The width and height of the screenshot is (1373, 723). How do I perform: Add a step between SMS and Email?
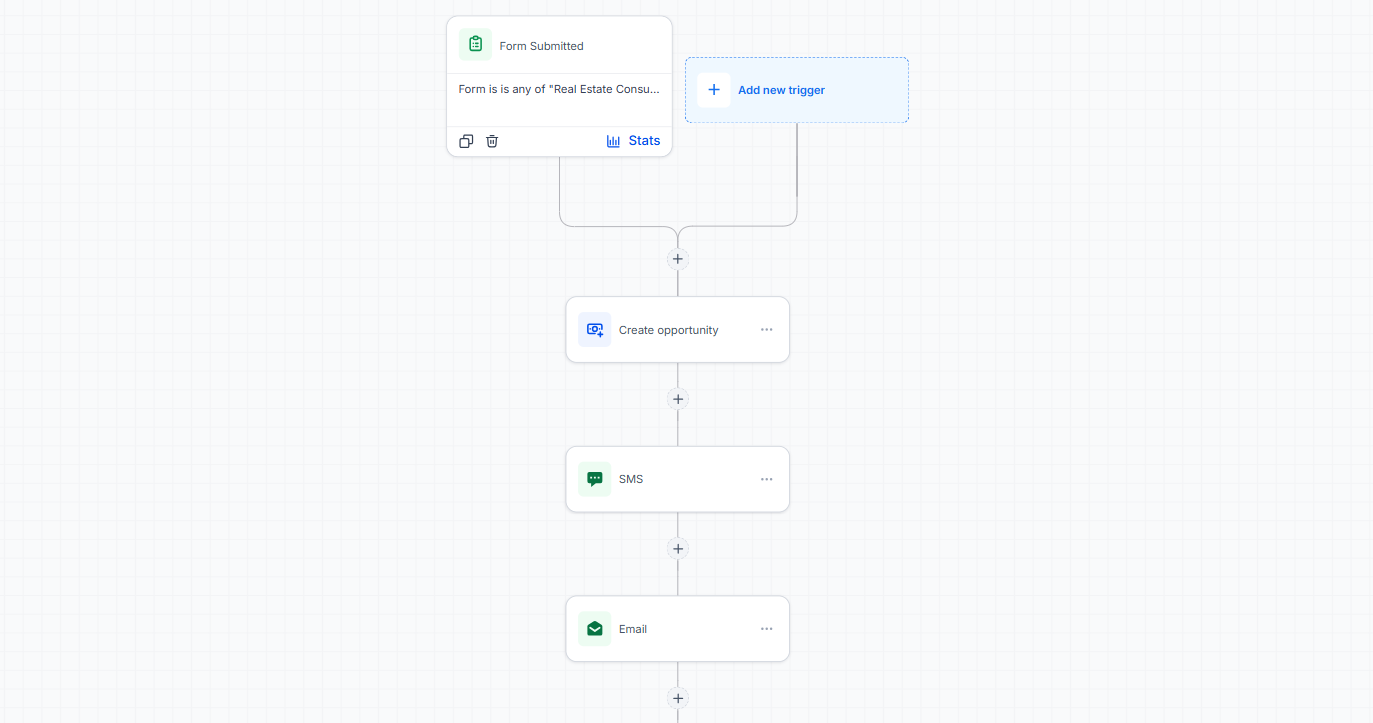678,549
